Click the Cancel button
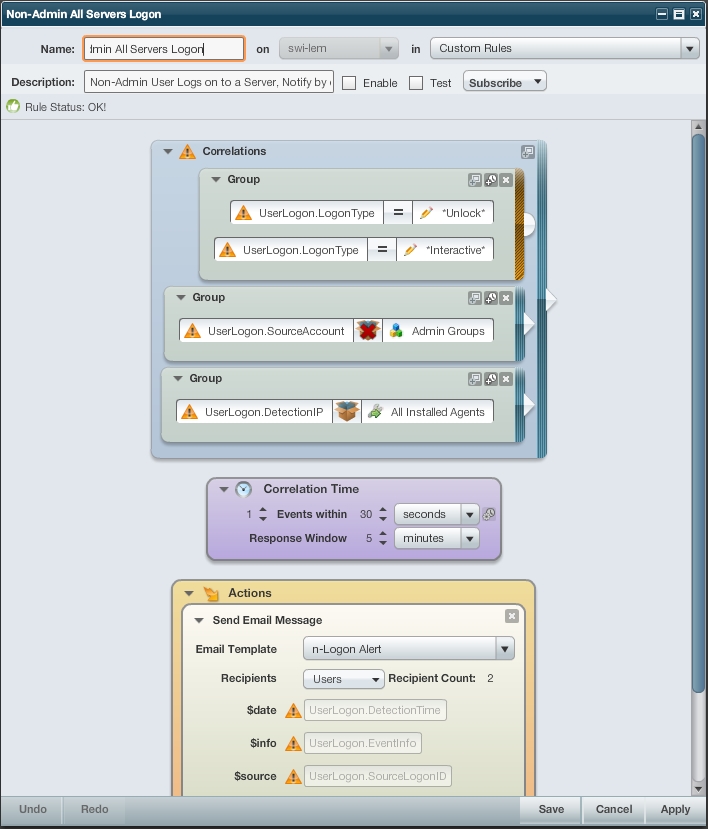The image size is (708, 829). [613, 809]
